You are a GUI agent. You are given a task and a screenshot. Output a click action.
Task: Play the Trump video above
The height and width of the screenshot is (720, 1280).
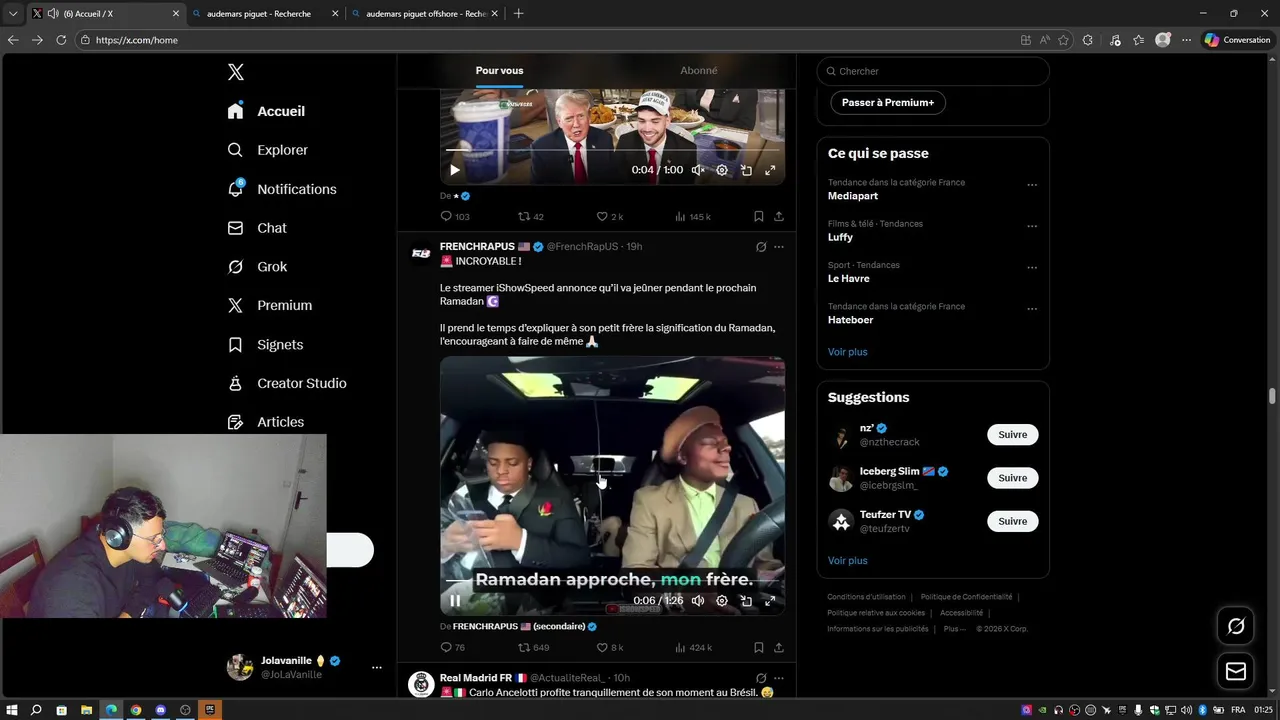(455, 170)
